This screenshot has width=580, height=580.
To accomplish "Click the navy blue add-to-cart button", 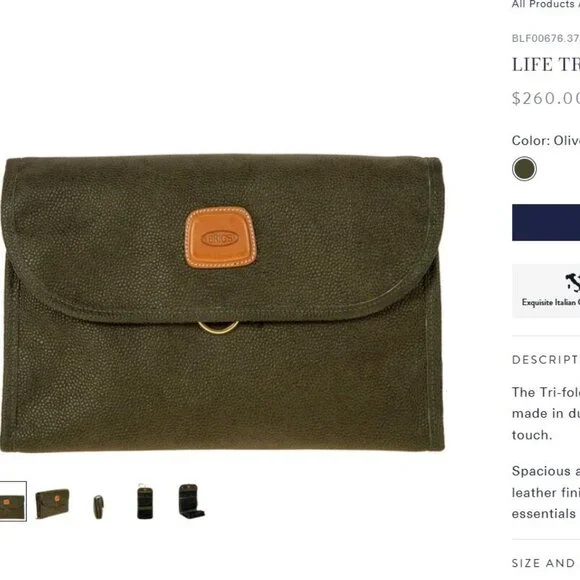I will tap(546, 222).
